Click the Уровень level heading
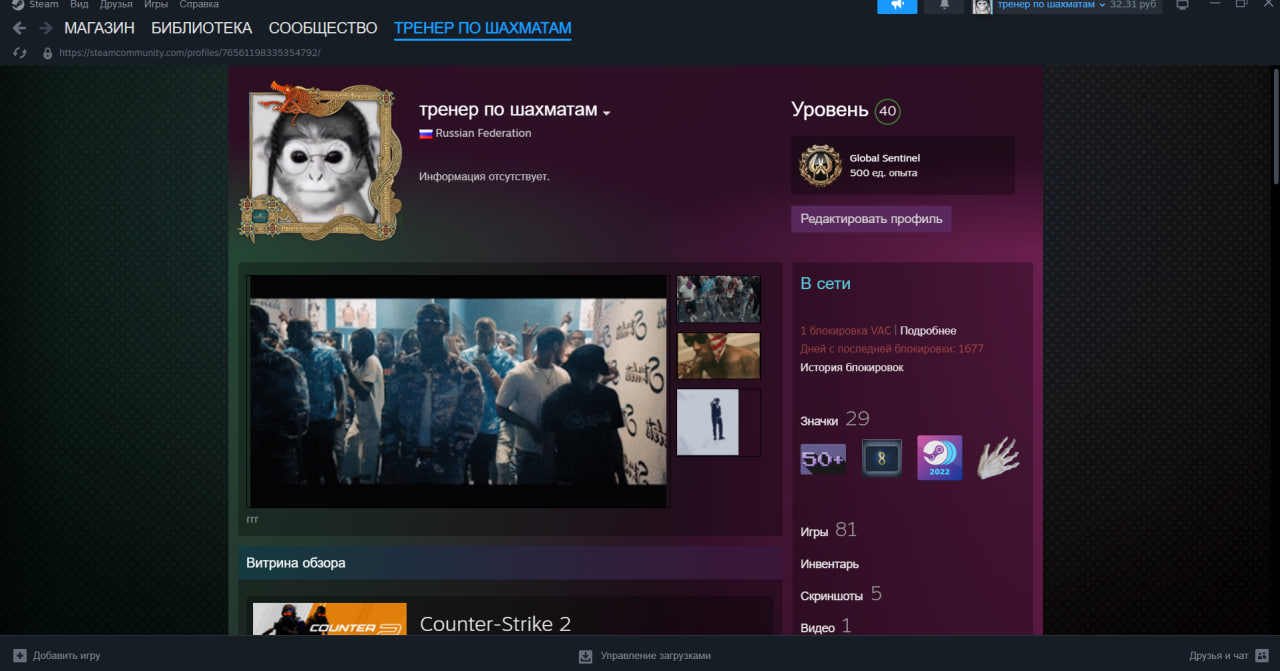The image size is (1280, 671). click(829, 110)
